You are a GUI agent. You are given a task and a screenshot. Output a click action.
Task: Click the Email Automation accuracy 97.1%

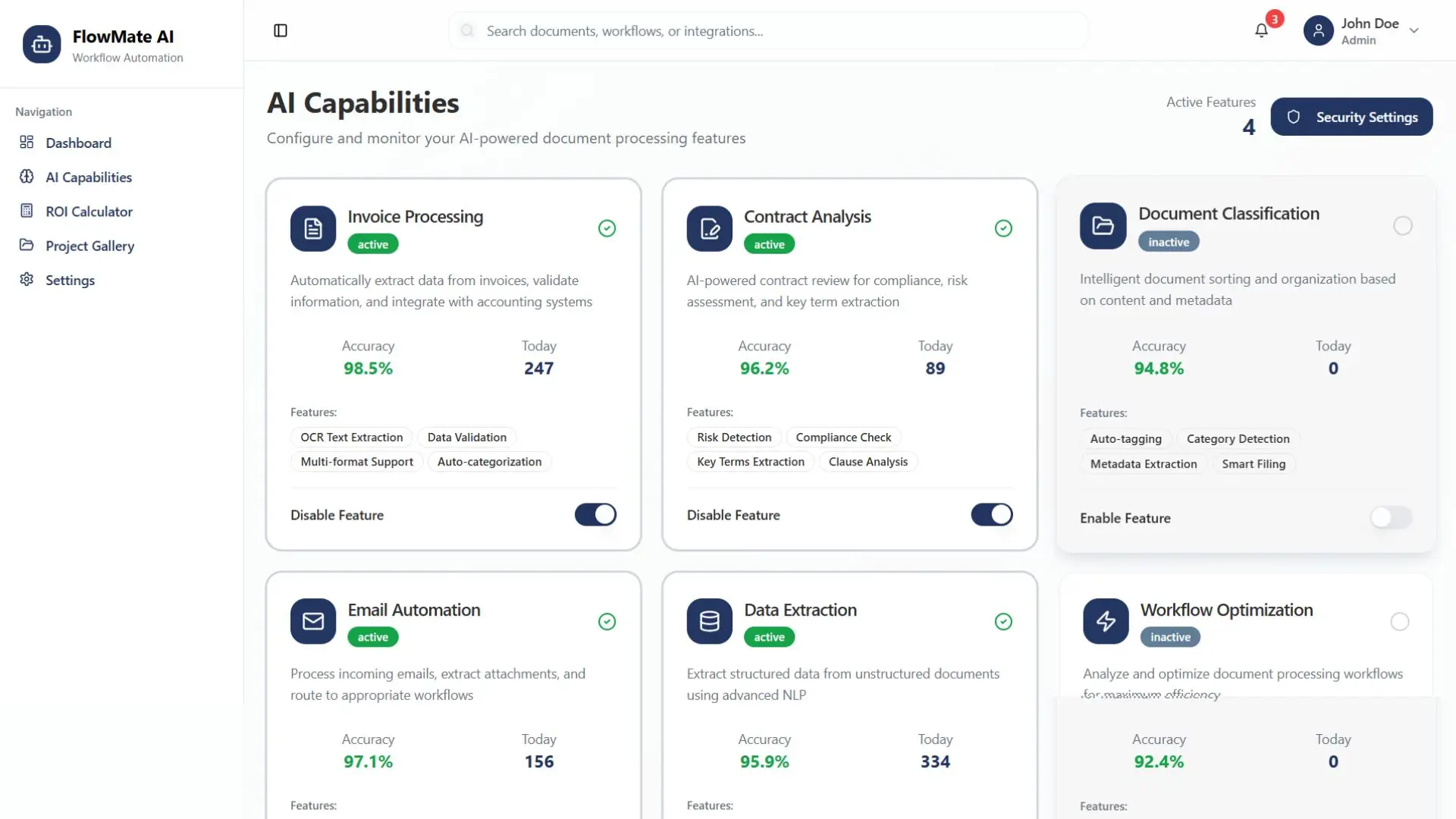click(x=368, y=761)
